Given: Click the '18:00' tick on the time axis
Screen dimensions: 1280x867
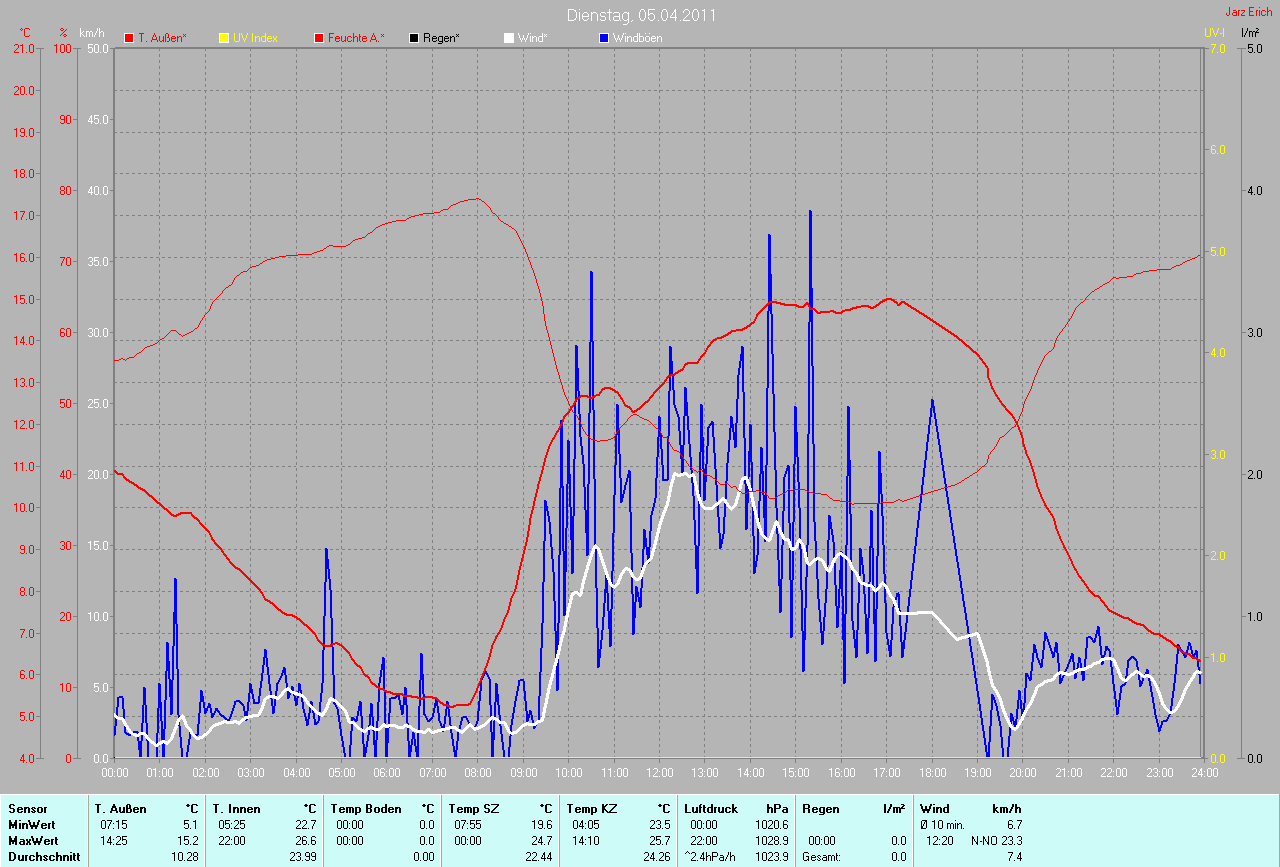Looking at the screenshot, I should point(932,773).
